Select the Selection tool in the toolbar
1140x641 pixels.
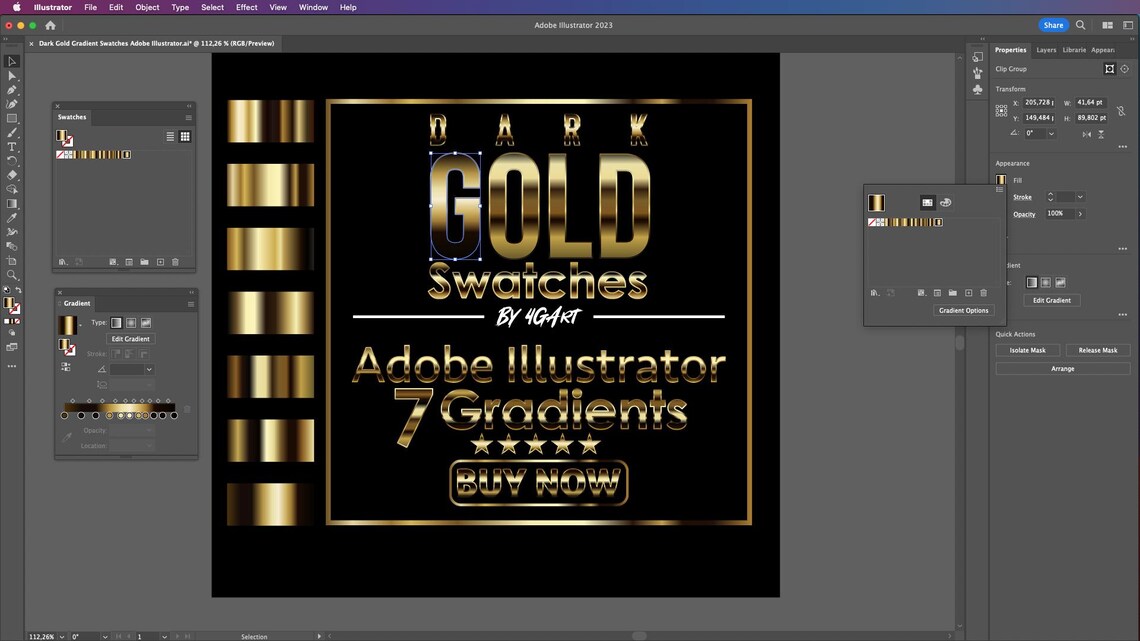tap(12, 61)
